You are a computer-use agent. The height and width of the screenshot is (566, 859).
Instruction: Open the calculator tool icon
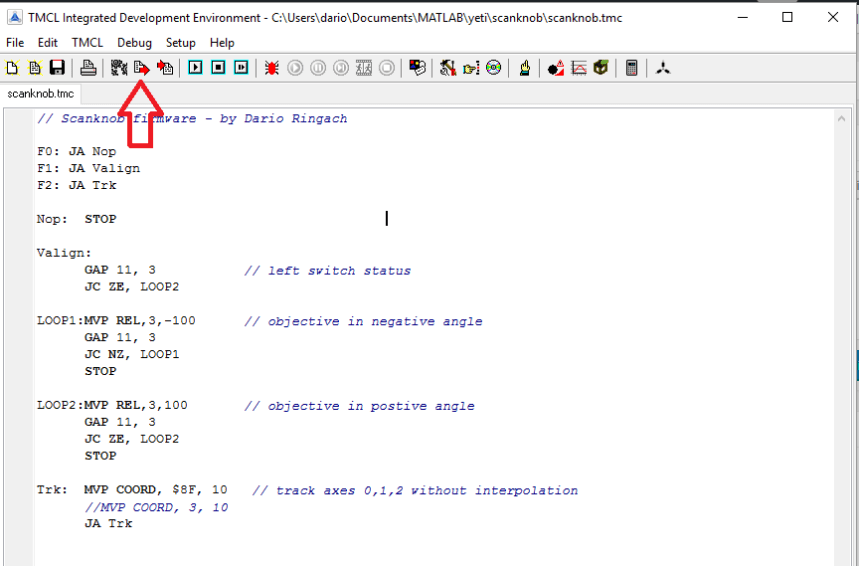(632, 68)
